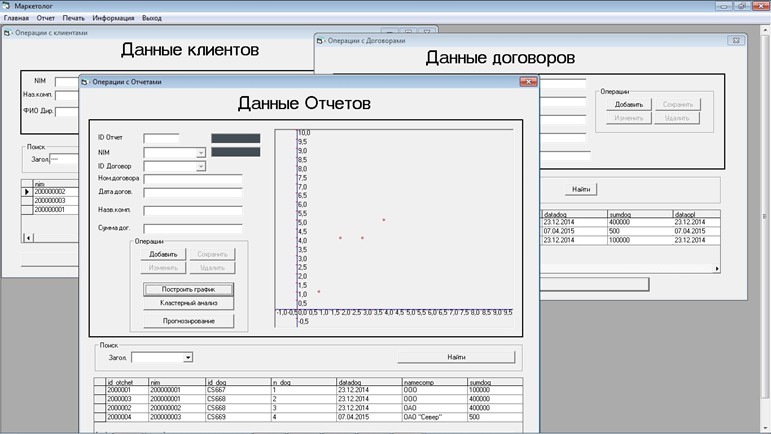Viewport: 771px width, 434px height.
Task: Click the Операции с Договорами window icon
Action: [x=320, y=41]
